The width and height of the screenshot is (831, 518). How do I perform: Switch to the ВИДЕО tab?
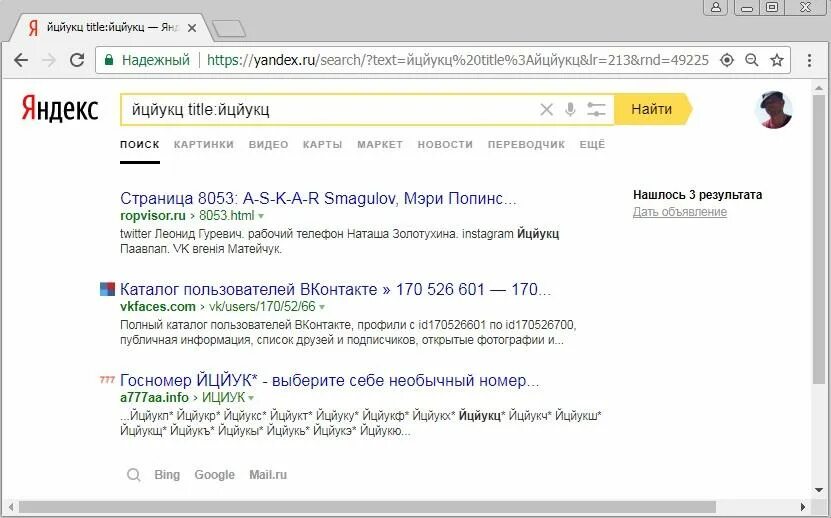point(269,144)
